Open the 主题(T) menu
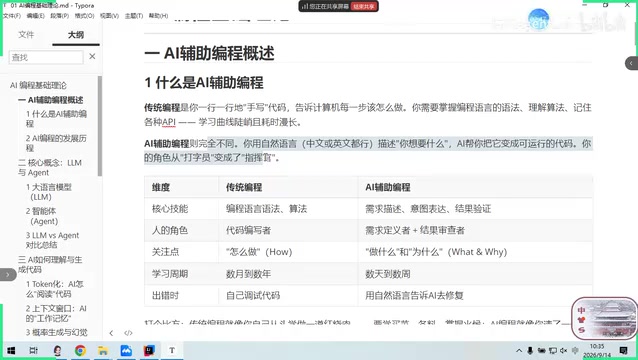The image size is (638, 360). tap(133, 15)
